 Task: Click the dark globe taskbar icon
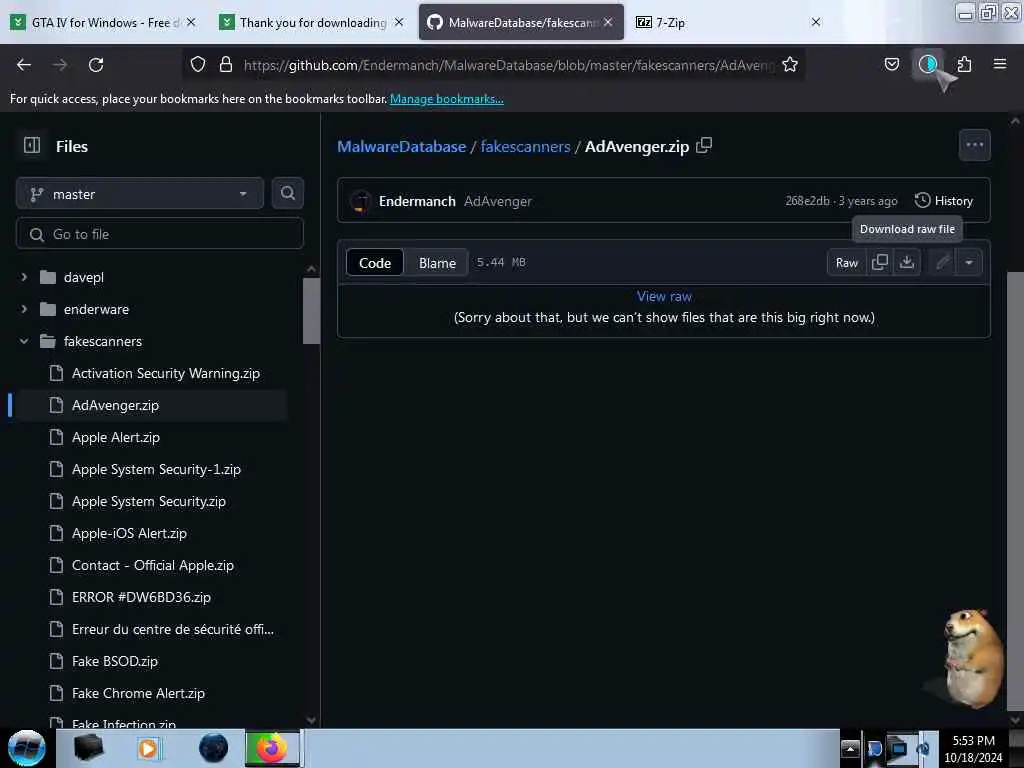click(214, 748)
